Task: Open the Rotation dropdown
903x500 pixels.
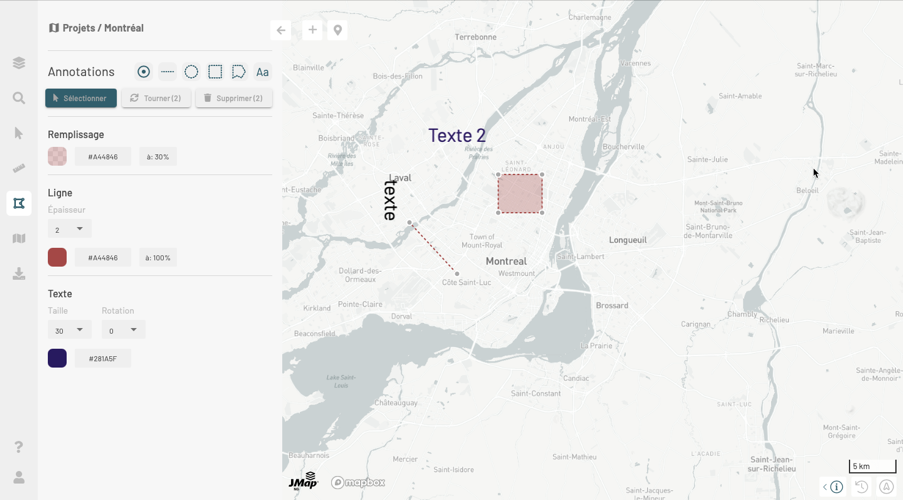Action: point(123,330)
